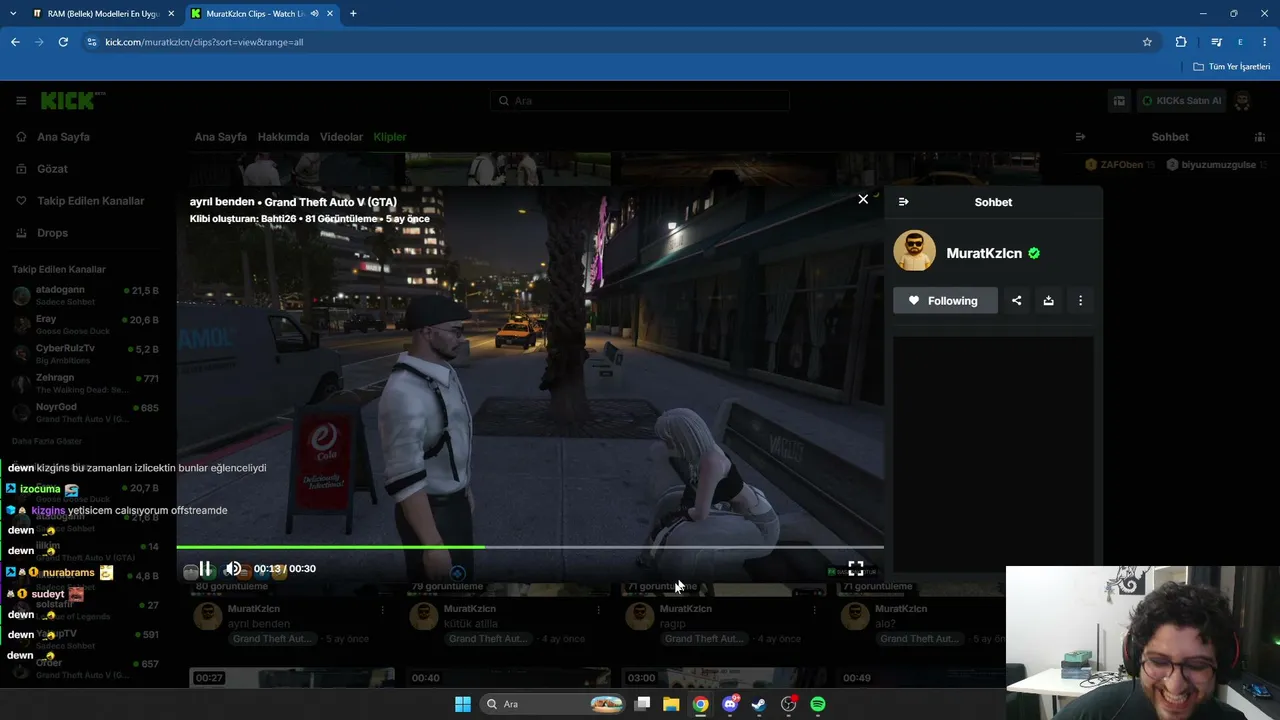Mute the clip volume
The width and height of the screenshot is (1280, 720).
pos(233,569)
